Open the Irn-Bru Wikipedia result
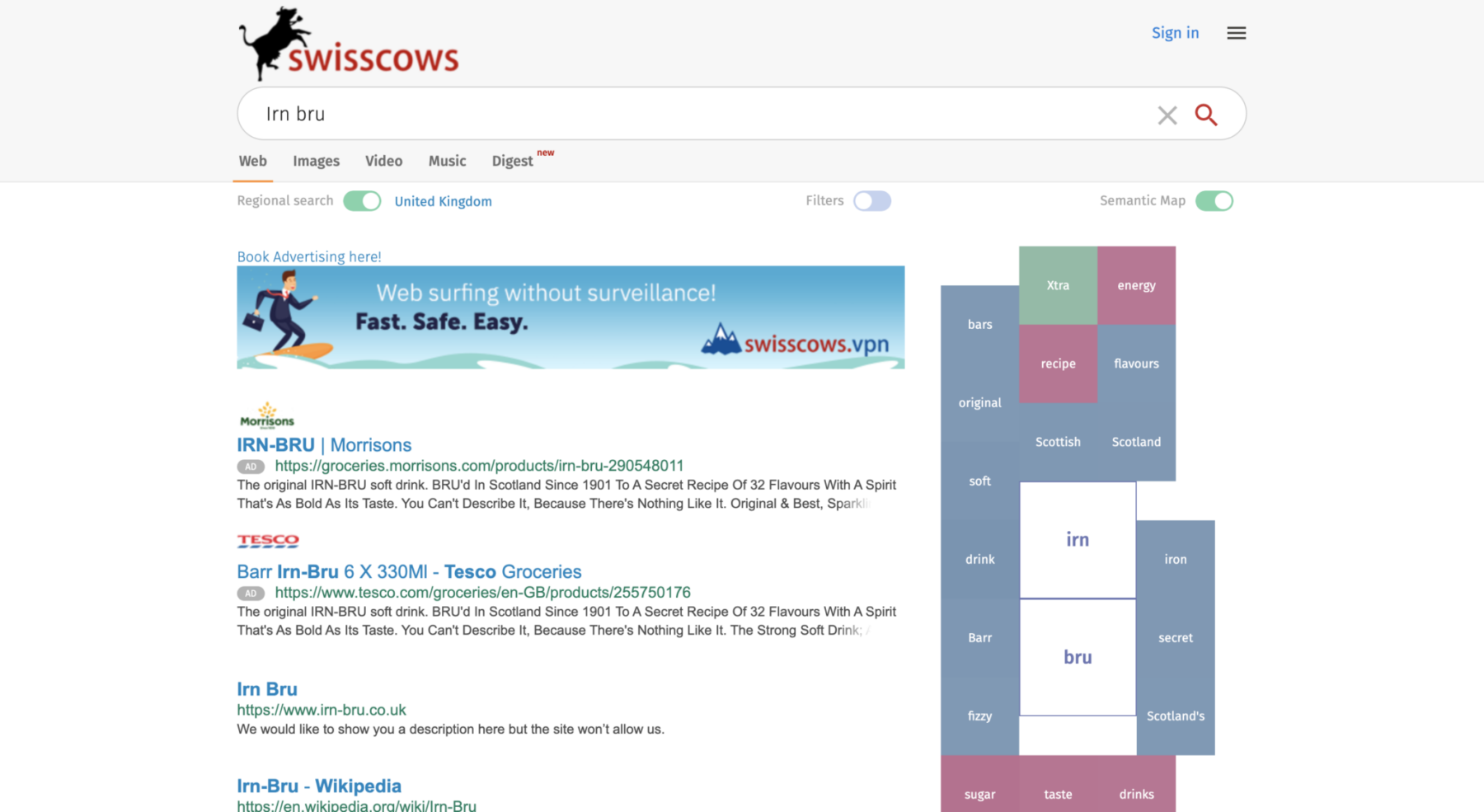Viewport: 1484px width, 812px height. point(319,786)
